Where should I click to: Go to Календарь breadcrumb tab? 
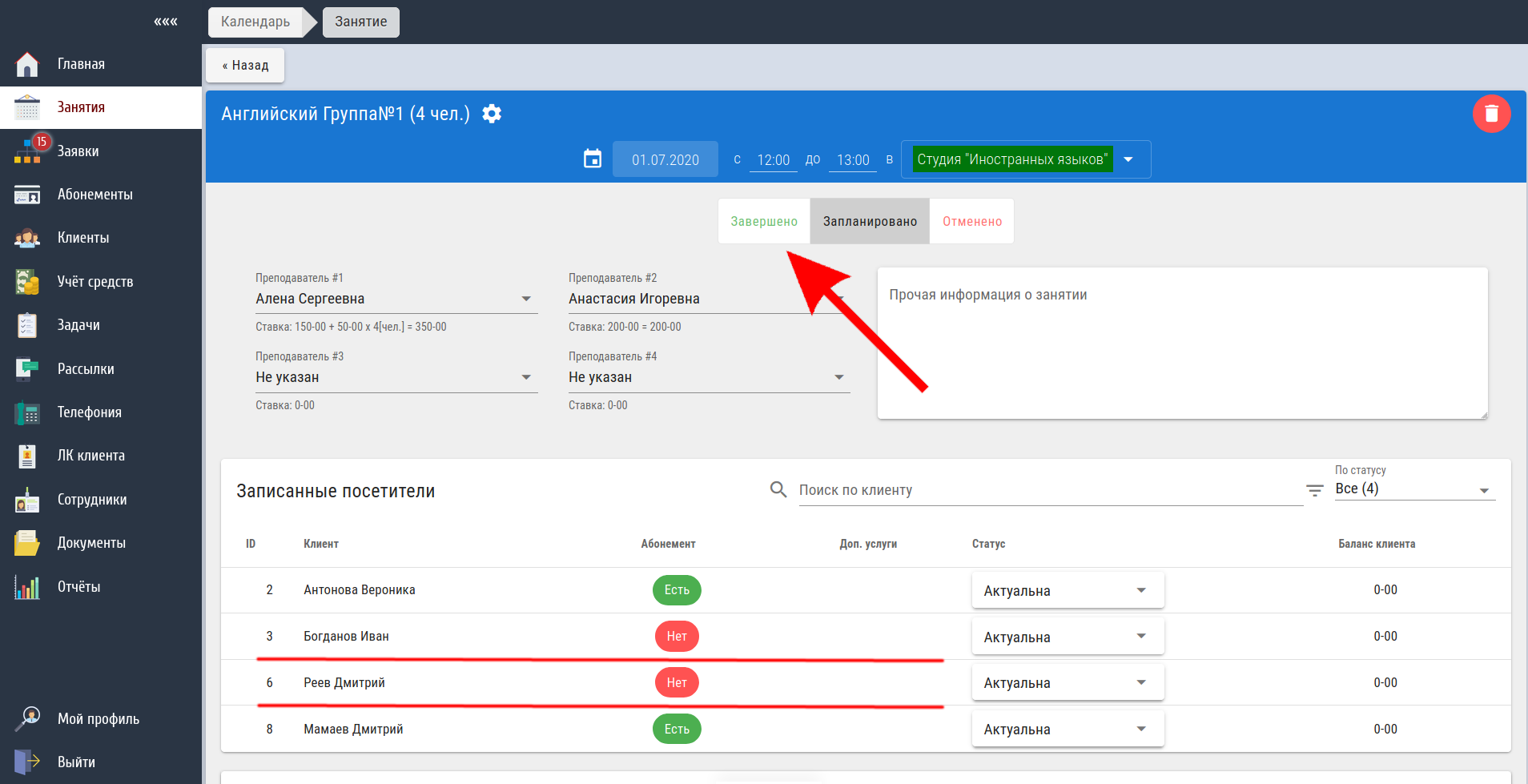[255, 22]
